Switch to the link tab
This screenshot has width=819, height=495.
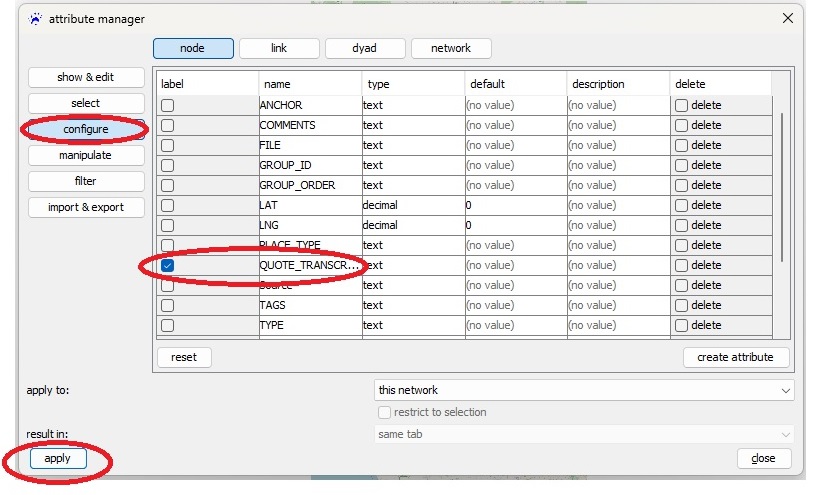[280, 48]
